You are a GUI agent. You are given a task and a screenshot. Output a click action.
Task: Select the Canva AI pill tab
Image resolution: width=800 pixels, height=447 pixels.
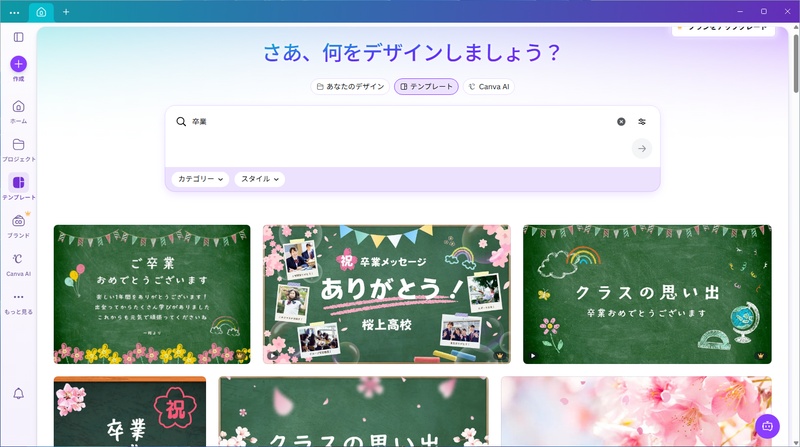pos(489,87)
